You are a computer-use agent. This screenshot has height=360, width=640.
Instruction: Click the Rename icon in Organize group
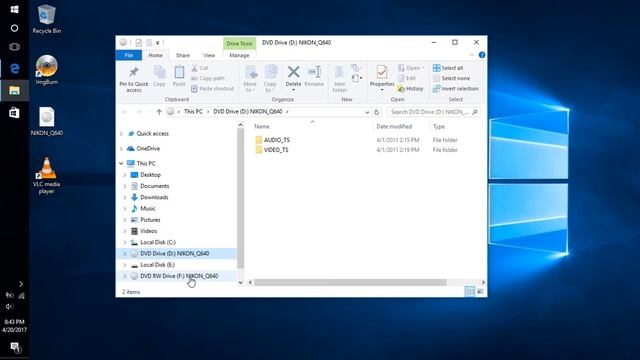[x=314, y=72]
